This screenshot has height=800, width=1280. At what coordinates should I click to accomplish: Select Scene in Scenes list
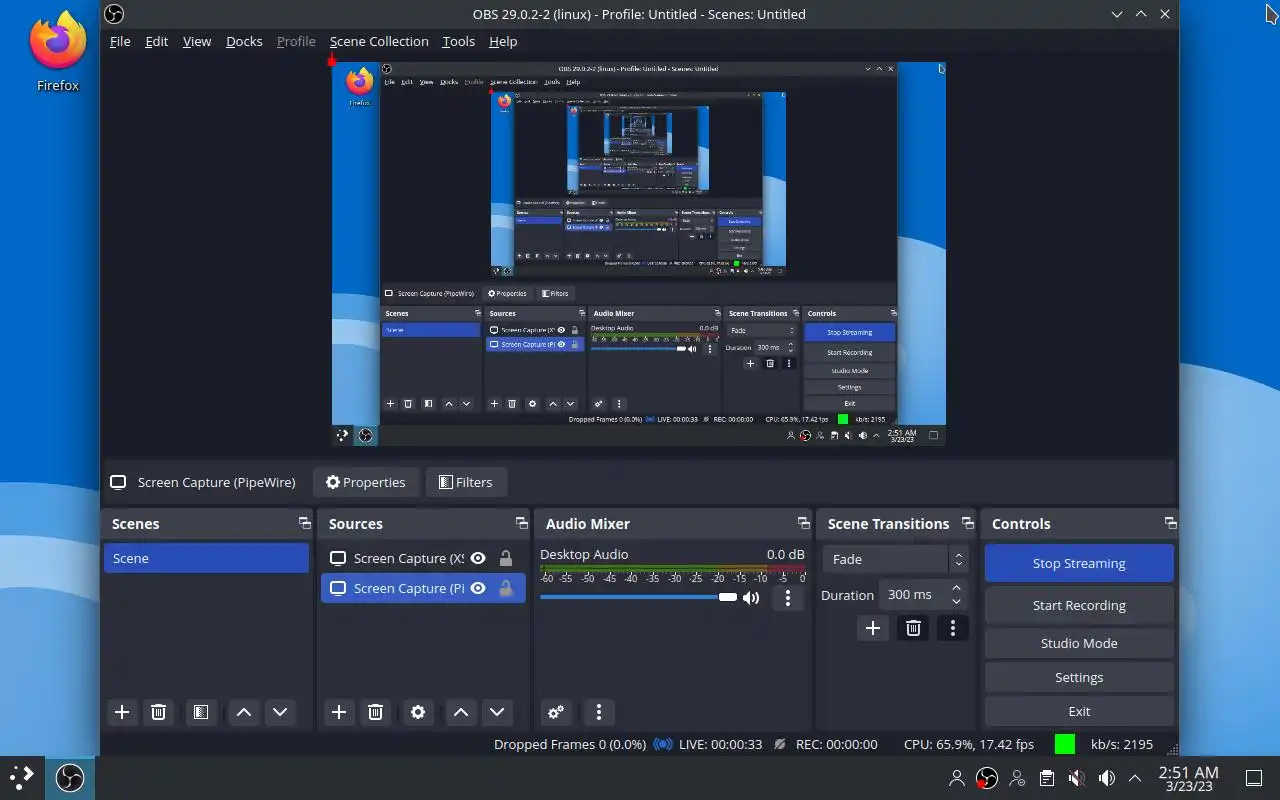point(206,558)
